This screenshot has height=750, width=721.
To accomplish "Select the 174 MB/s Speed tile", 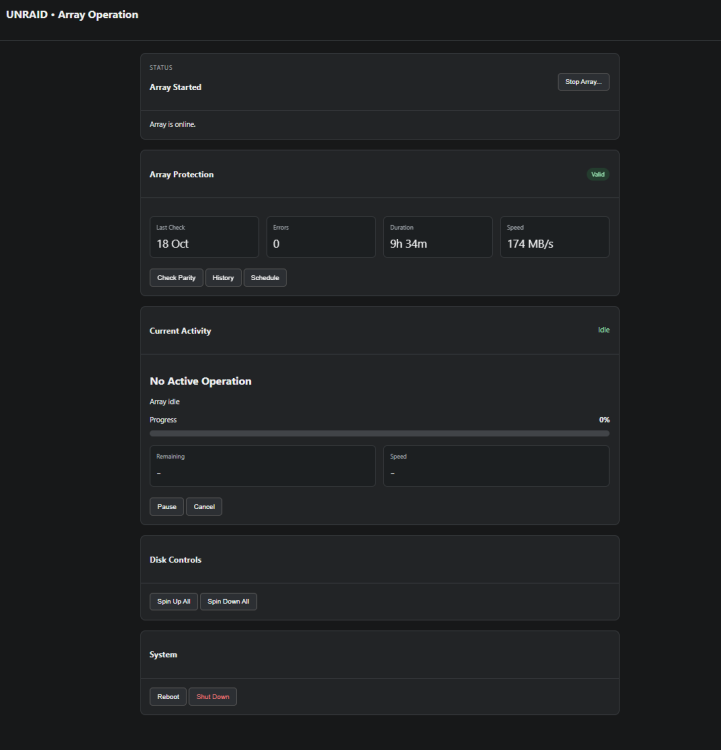I will 555,237.
